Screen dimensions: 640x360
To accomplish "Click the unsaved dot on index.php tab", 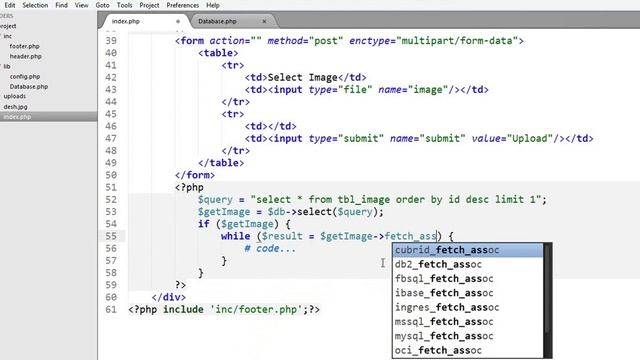I will [178, 21].
